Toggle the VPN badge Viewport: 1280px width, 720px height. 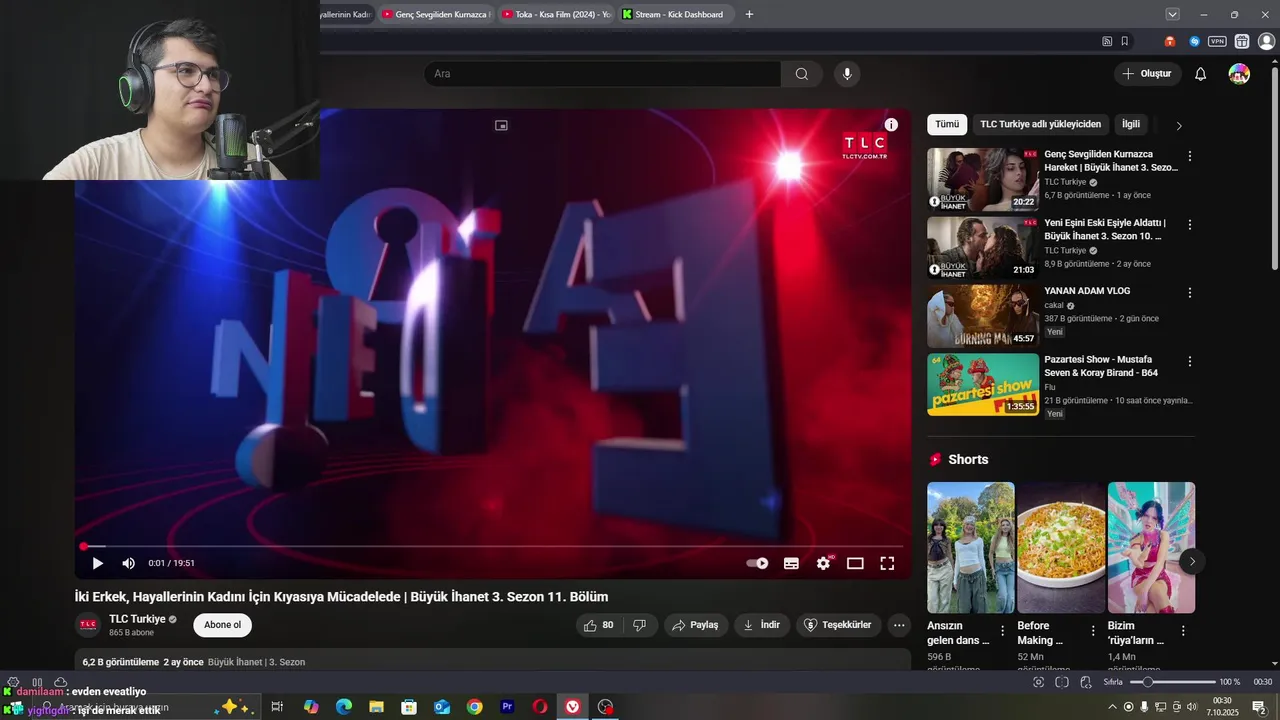pyautogui.click(x=1217, y=41)
